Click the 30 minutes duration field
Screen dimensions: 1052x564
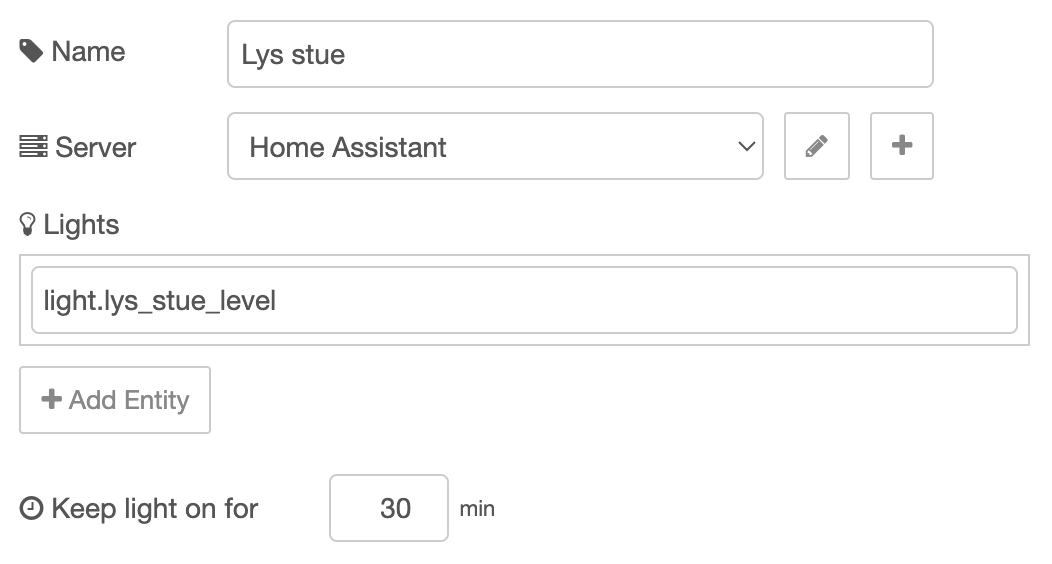[389, 508]
